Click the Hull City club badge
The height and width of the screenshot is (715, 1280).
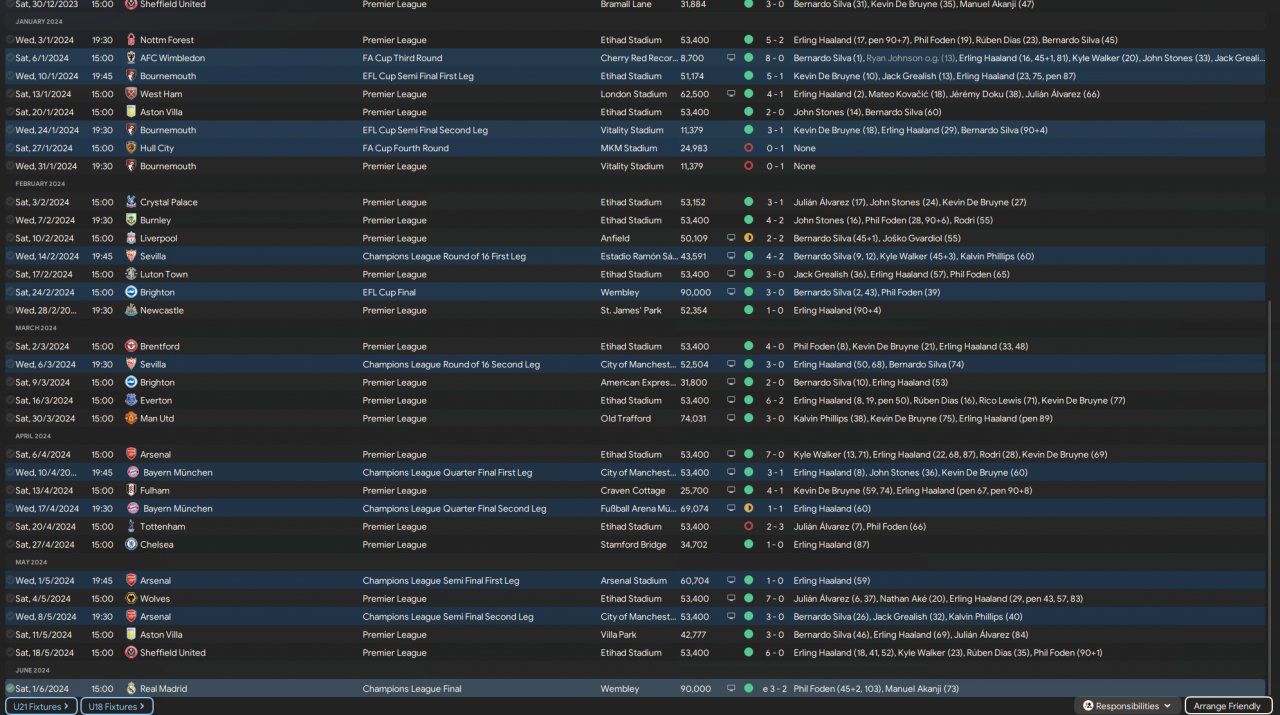[x=131, y=148]
